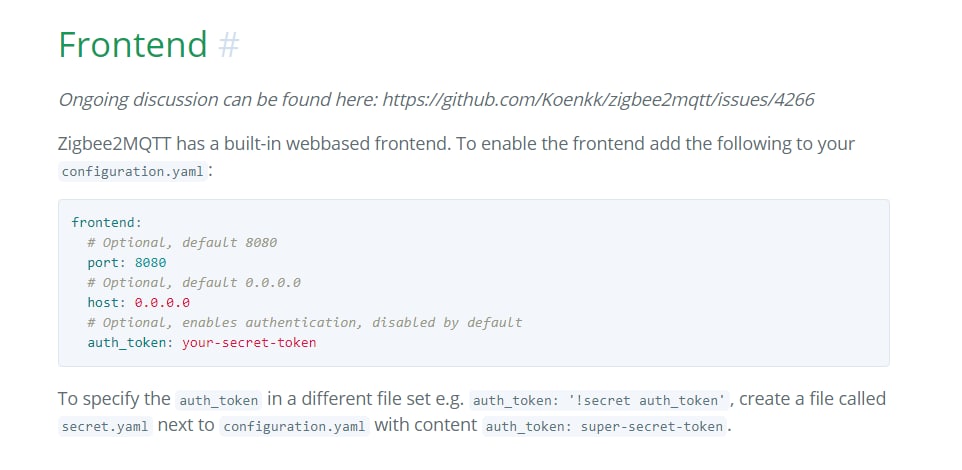This screenshot has width=962, height=470.
Task: Click the inline auth_token code after "To specify the"
Action: 219,401
